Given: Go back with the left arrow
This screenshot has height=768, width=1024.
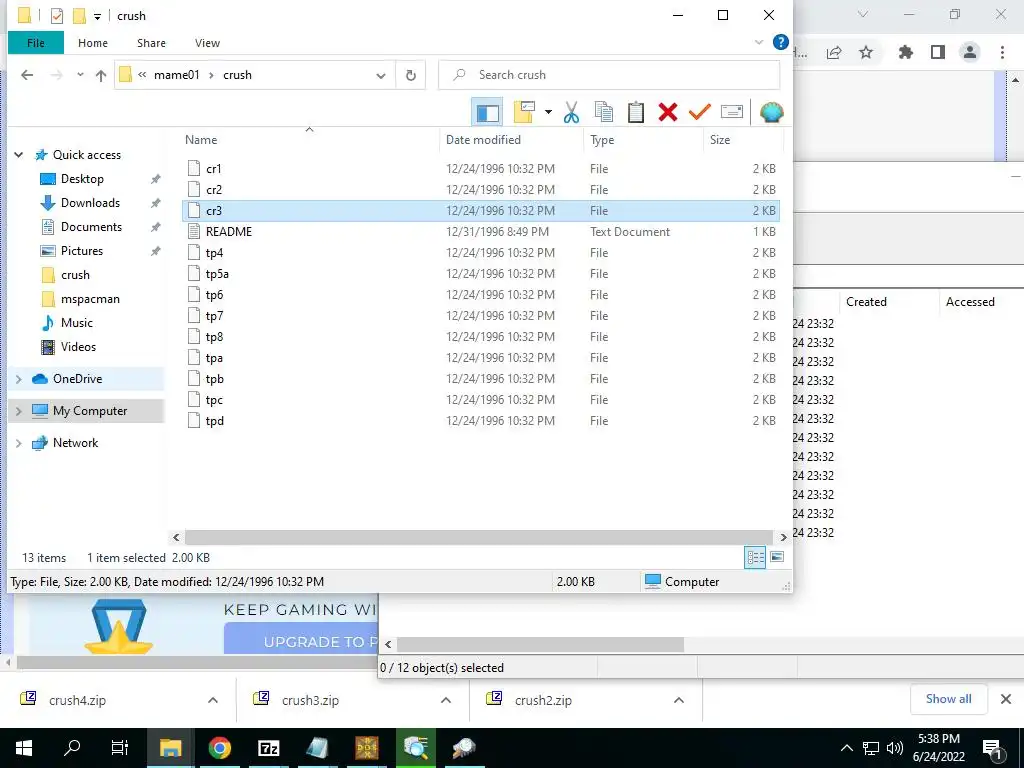Looking at the screenshot, I should pos(27,75).
